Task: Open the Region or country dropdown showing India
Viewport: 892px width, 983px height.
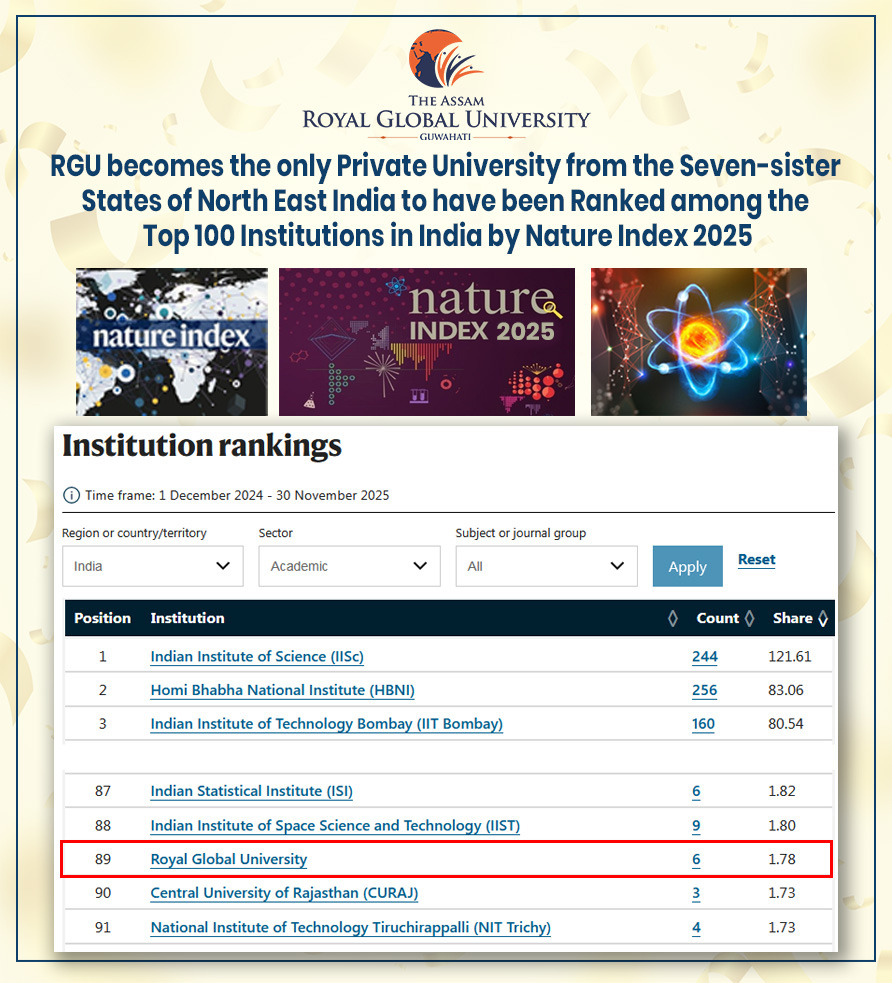Action: (152, 566)
